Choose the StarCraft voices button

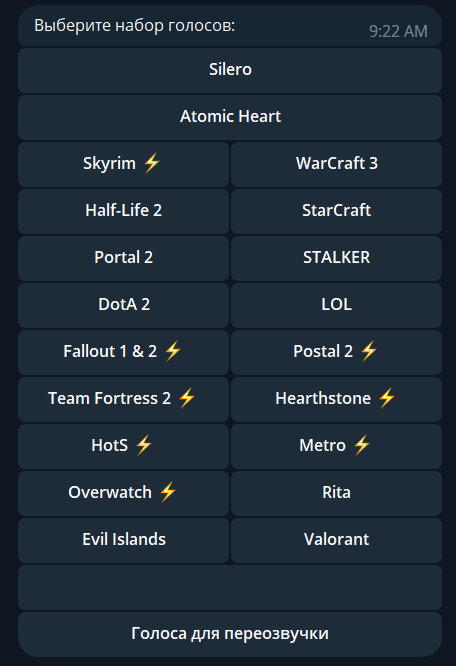336,211
